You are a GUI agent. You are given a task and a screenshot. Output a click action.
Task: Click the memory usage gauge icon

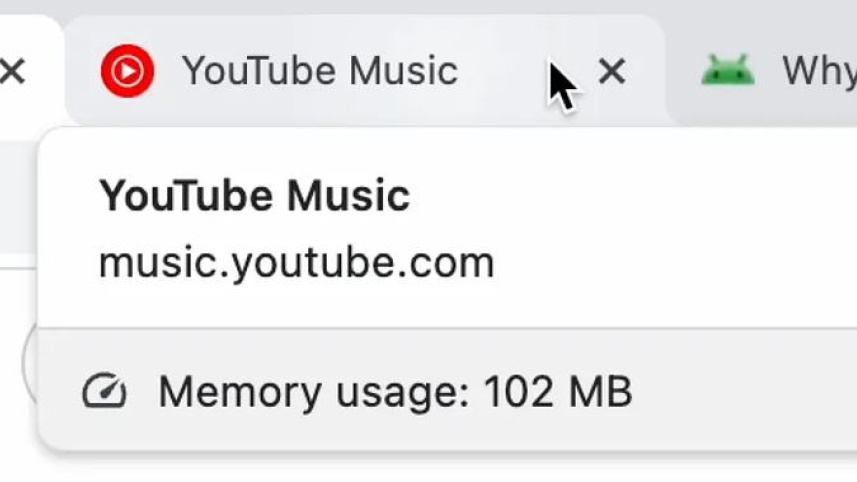[104, 392]
